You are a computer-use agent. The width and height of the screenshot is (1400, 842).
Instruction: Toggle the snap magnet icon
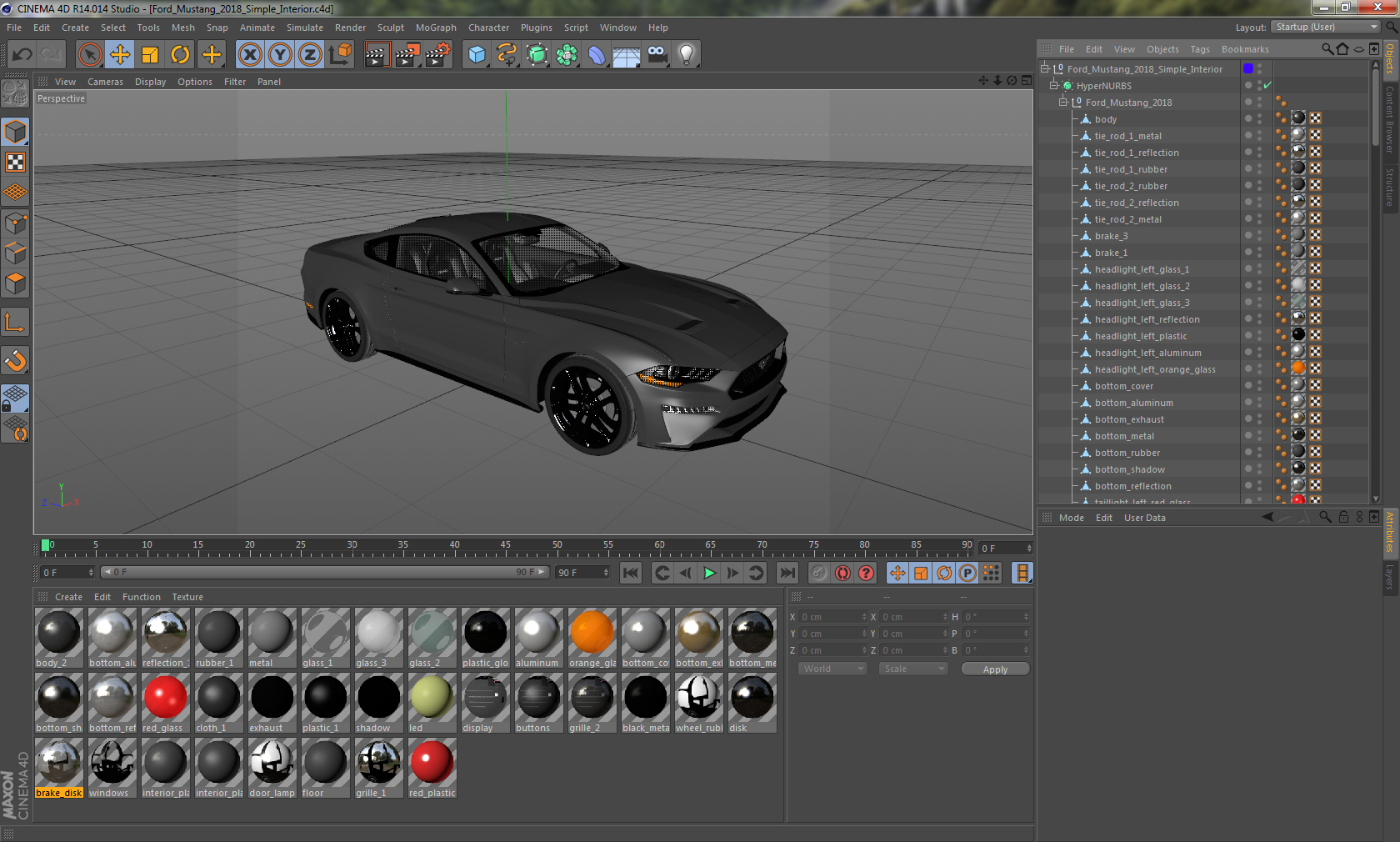(16, 361)
